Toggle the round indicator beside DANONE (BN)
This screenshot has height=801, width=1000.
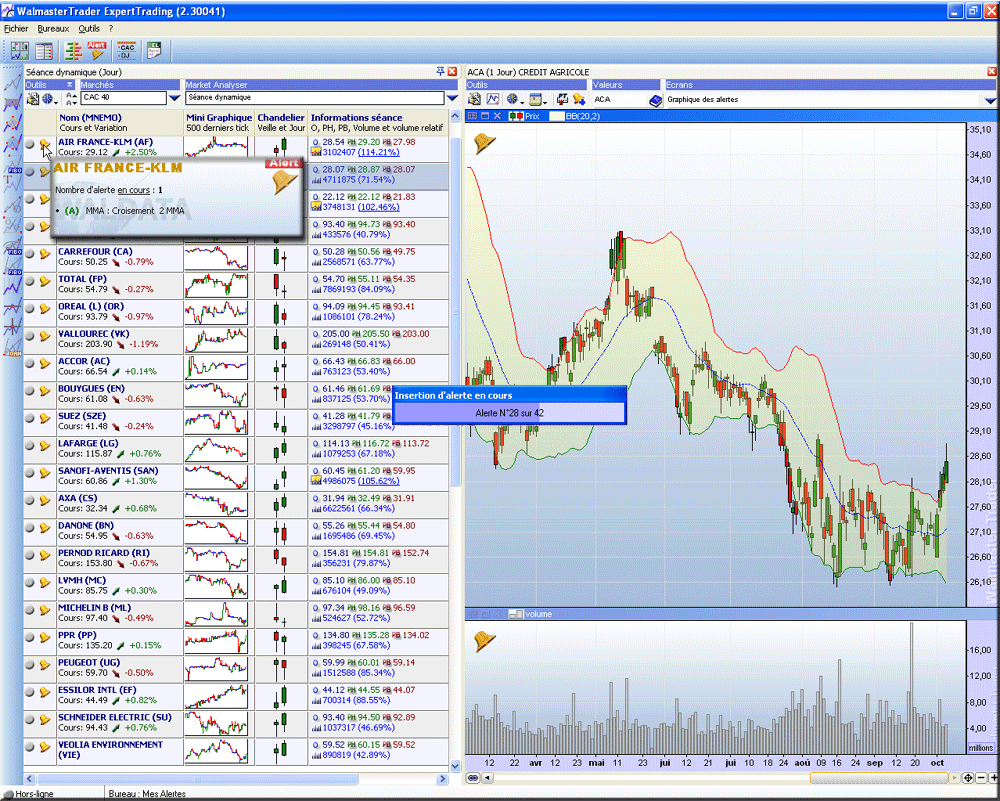tap(30, 528)
